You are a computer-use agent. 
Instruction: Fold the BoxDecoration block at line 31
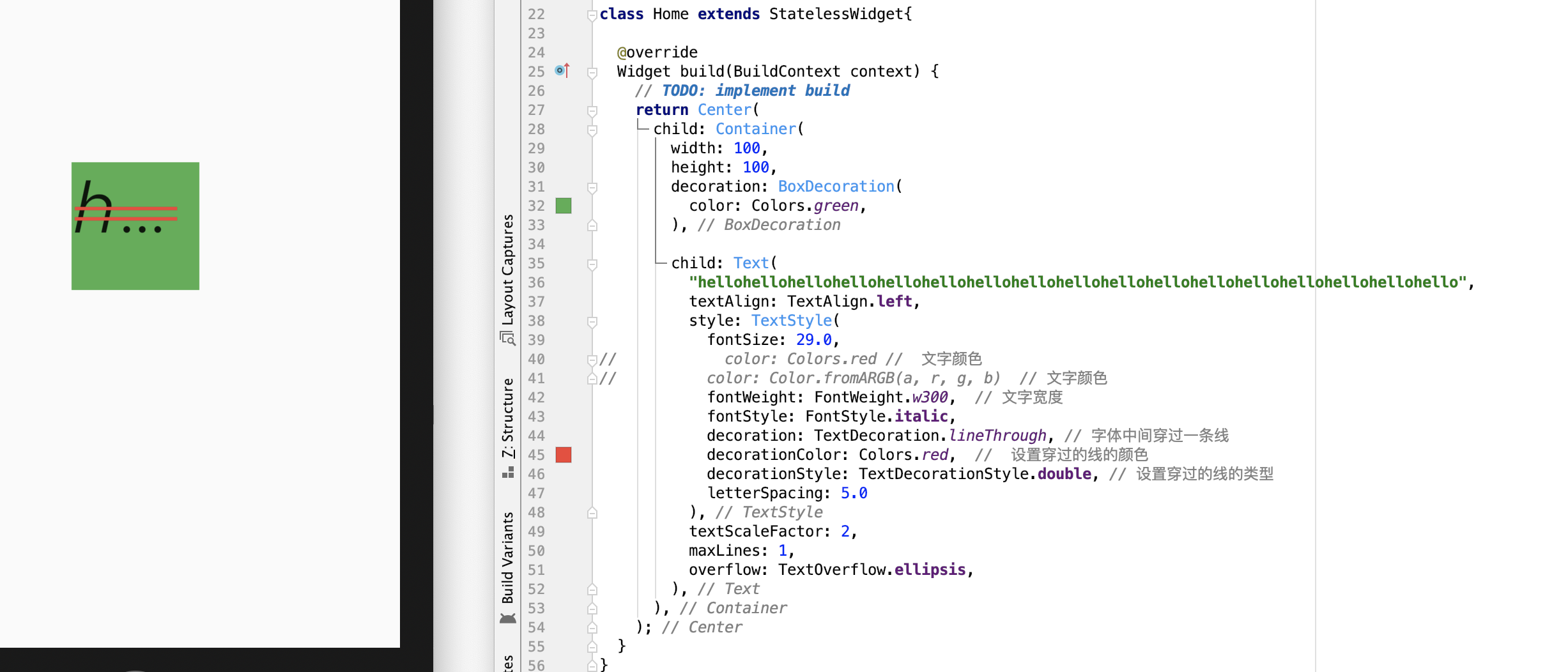pyautogui.click(x=592, y=188)
